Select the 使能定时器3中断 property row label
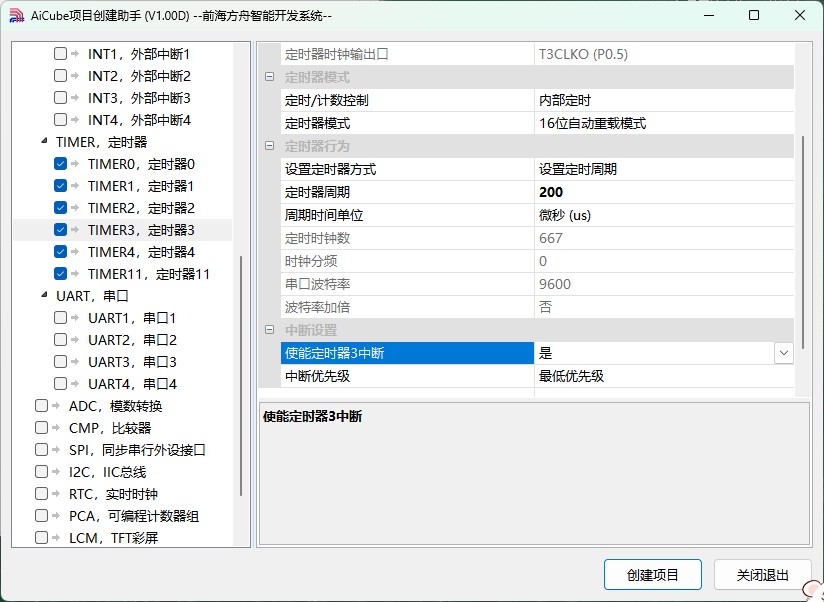 [x=407, y=353]
